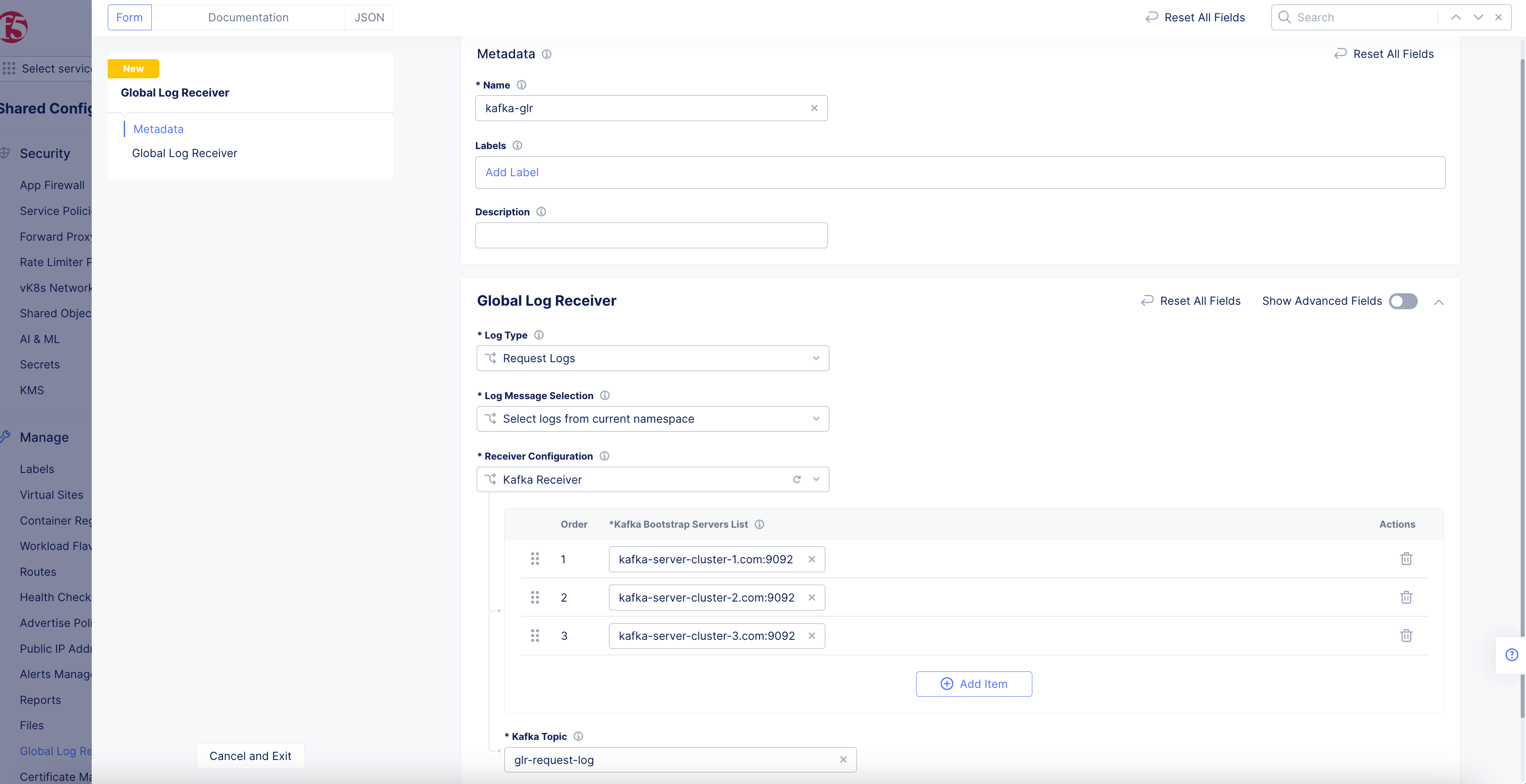Click info icon next to Kafka Topic
This screenshot has width=1526, height=784.
coord(578,736)
